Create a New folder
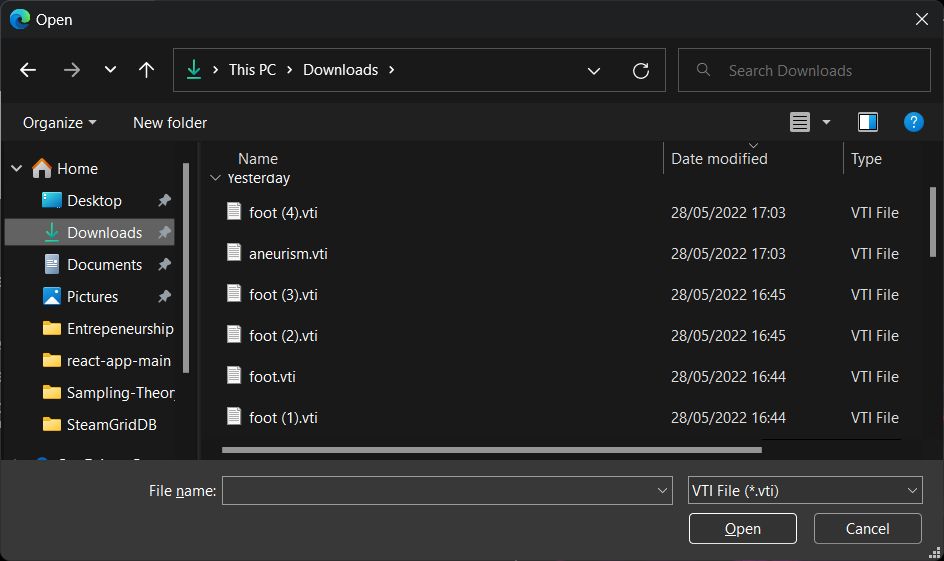 point(170,123)
